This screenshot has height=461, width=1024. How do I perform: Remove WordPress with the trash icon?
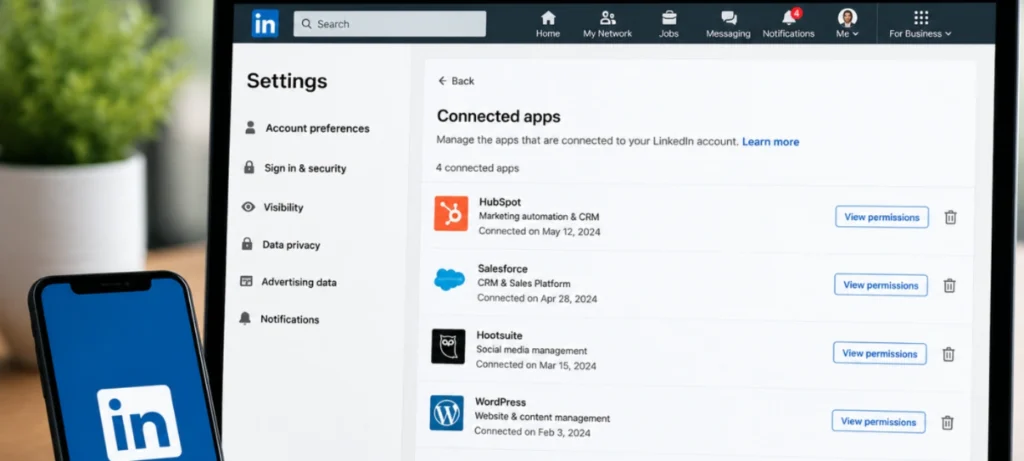[947, 422]
